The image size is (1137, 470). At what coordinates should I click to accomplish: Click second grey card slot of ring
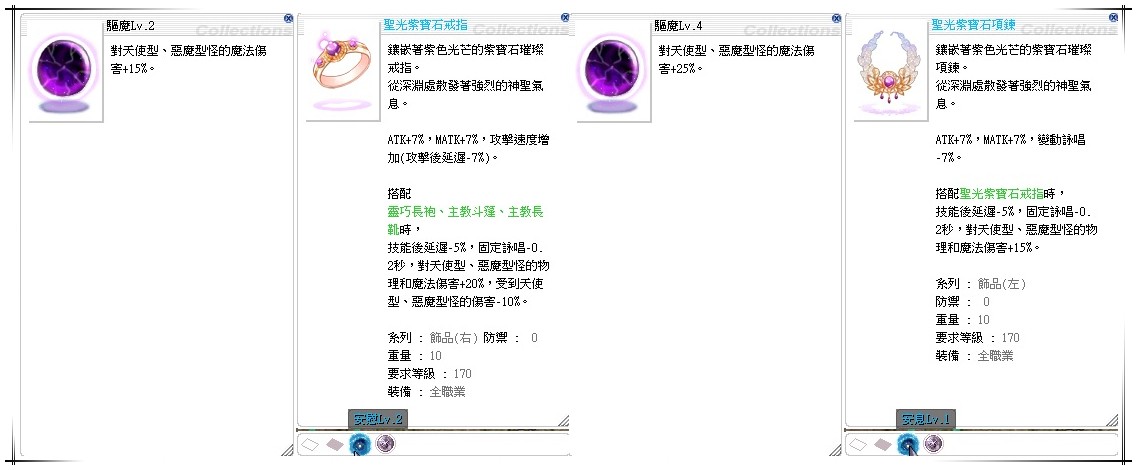[x=334, y=444]
